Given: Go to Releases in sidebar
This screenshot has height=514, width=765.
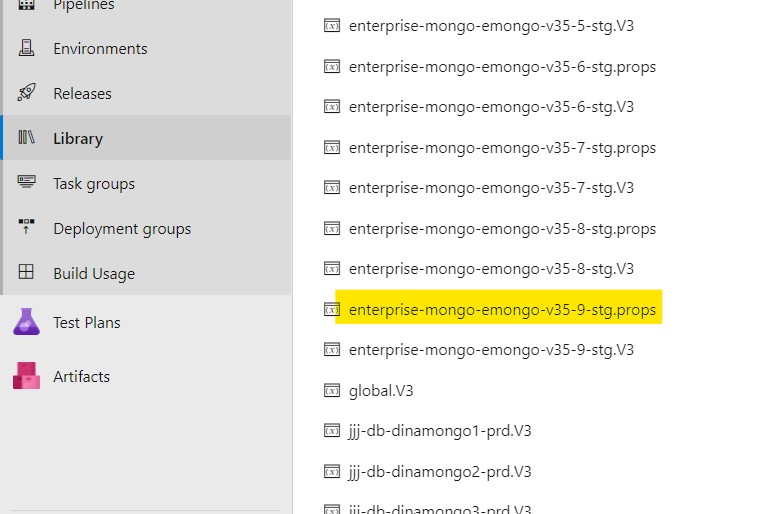Looking at the screenshot, I should 82,93.
